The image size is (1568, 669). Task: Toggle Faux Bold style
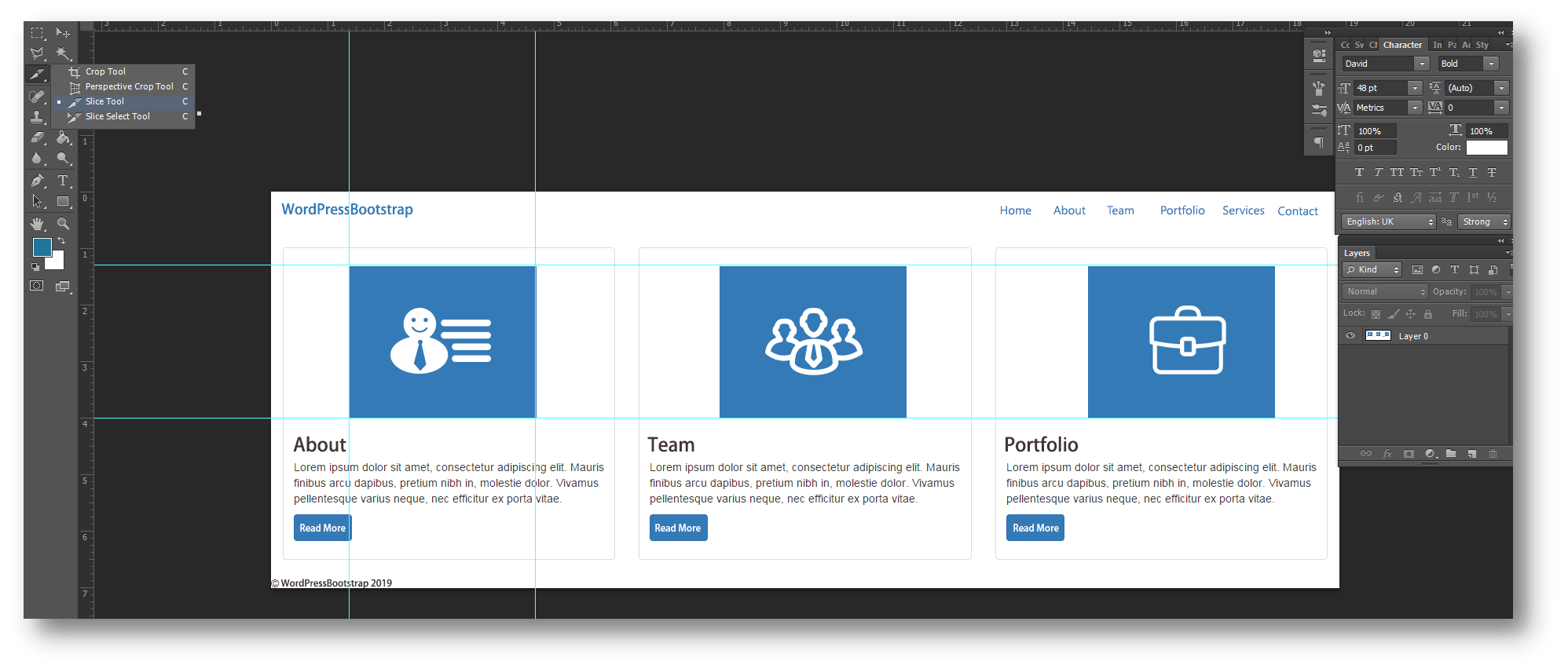(x=1359, y=172)
